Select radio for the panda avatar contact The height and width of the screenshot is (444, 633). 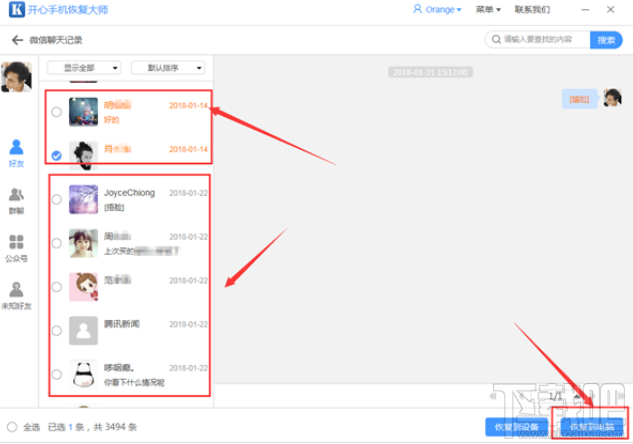coord(57,374)
